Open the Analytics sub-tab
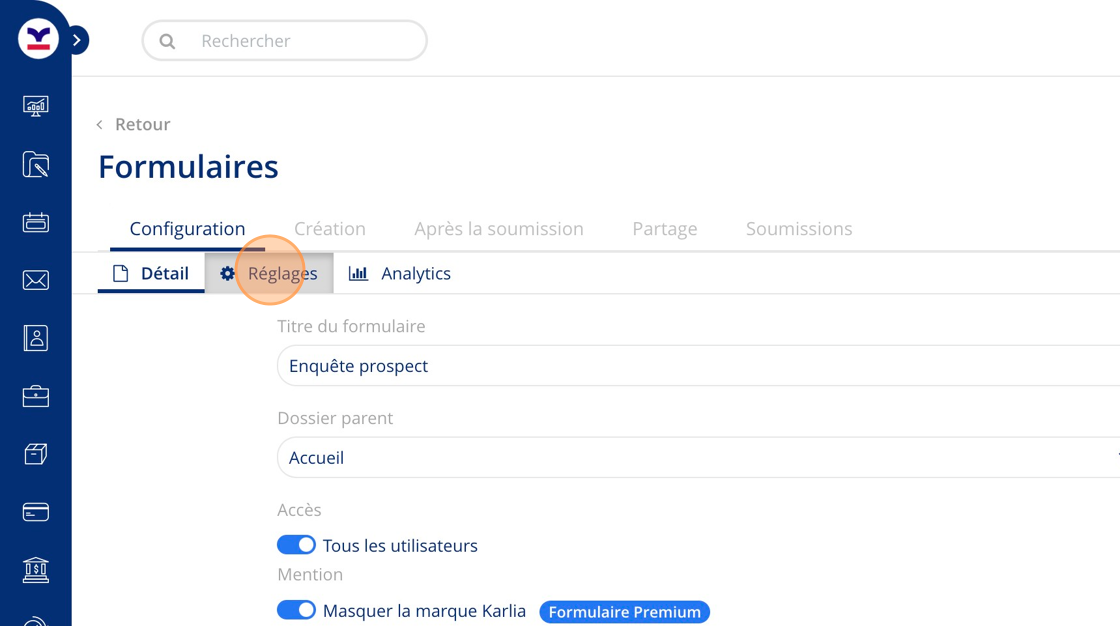 pos(400,273)
